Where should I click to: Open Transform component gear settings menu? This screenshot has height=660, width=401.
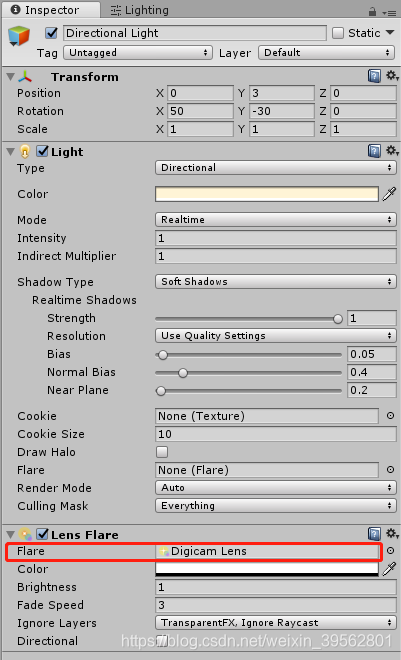(392, 76)
